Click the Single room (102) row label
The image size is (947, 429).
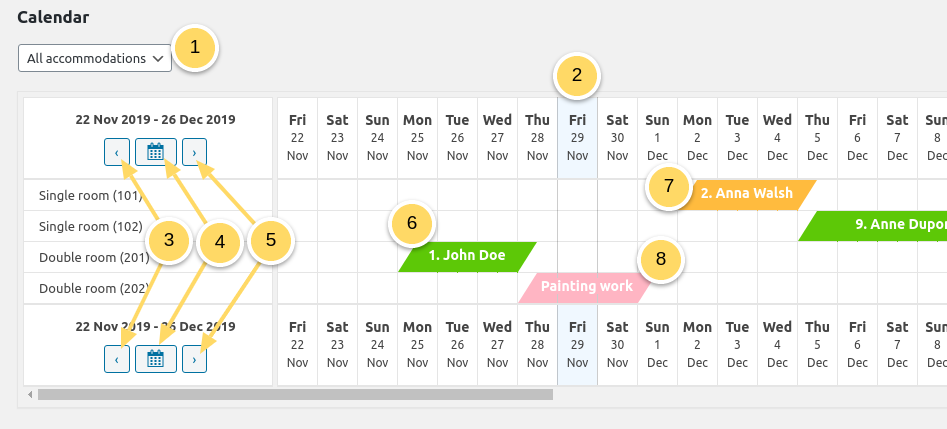coord(86,226)
